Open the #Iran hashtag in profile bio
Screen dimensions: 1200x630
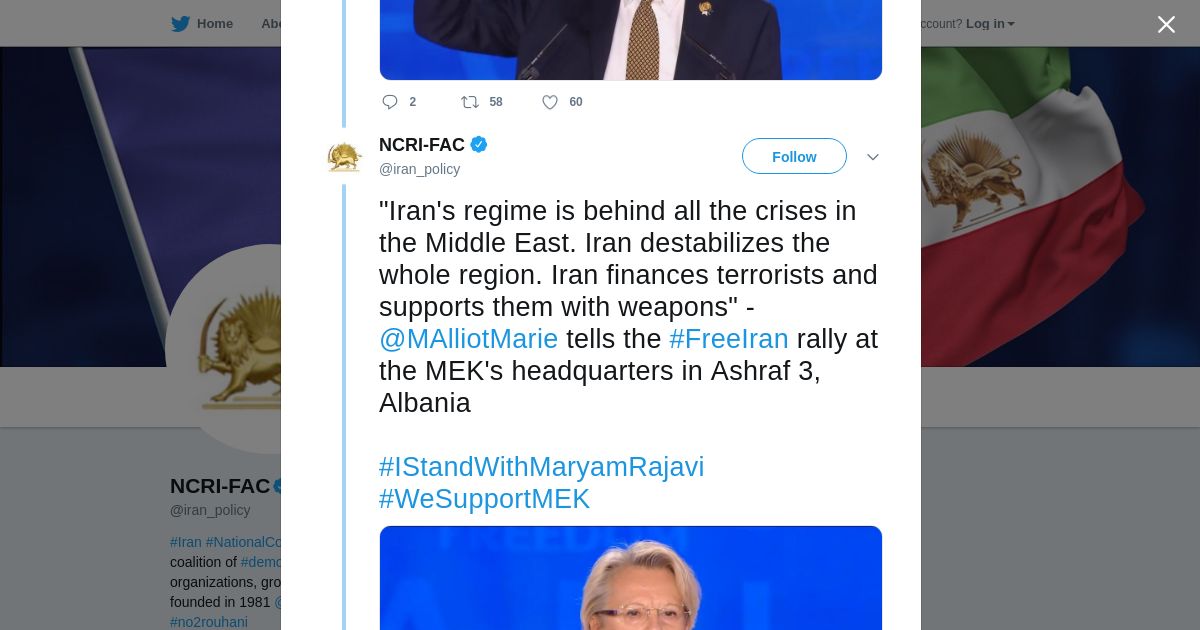click(x=186, y=542)
